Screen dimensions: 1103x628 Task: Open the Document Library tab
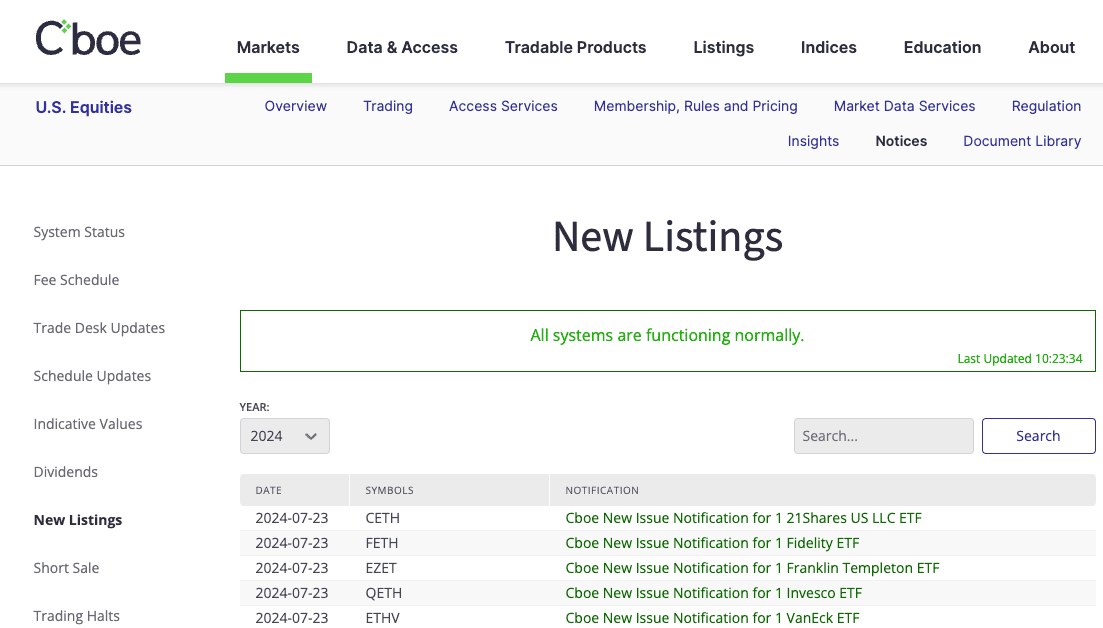pyautogui.click(x=1022, y=141)
